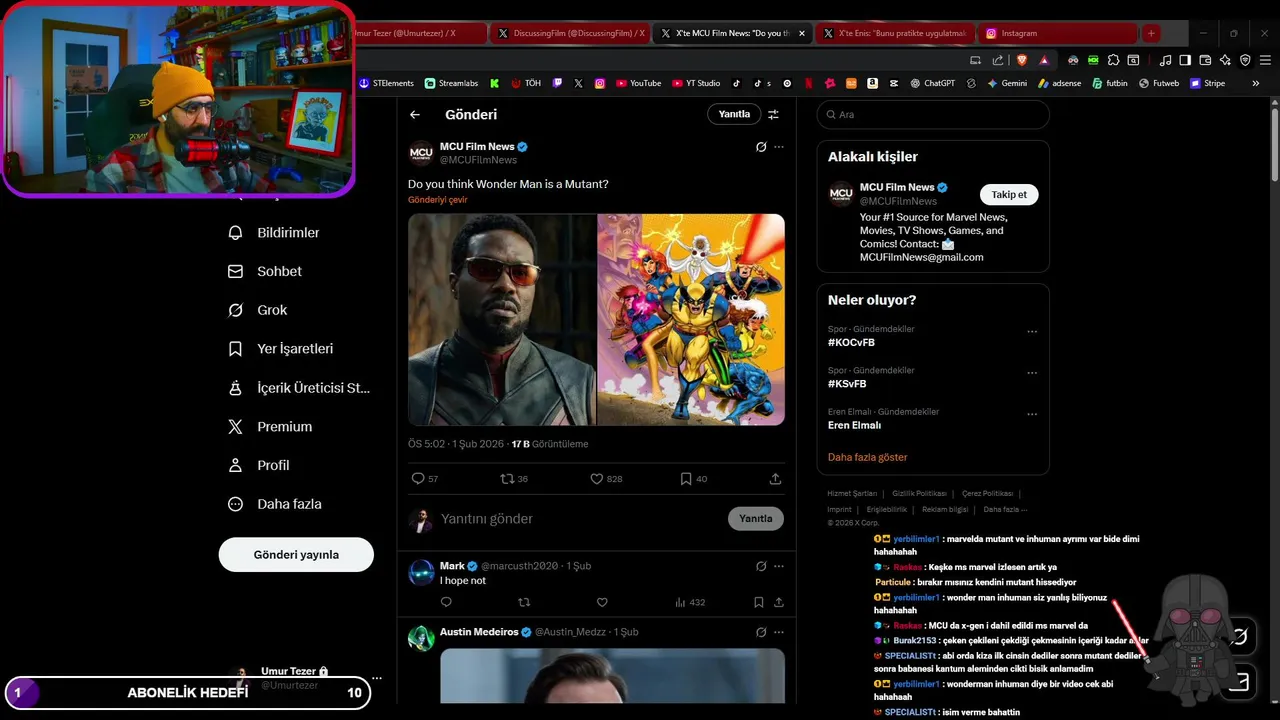Open the browser extensions puzzle icon
This screenshot has height=720, width=1280.
[1113, 60]
